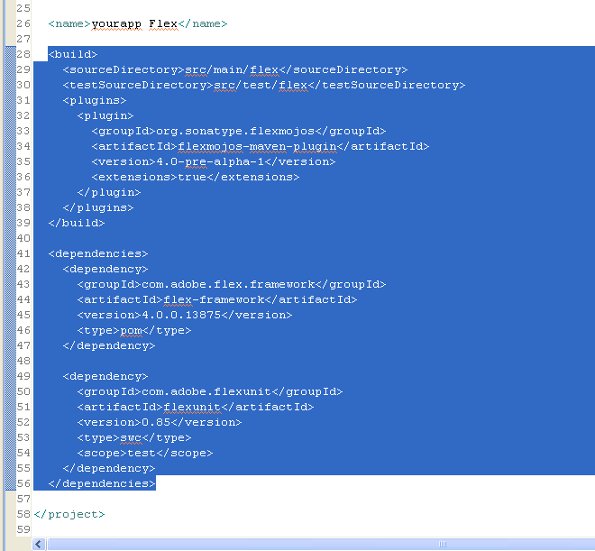595x551 pixels.
Task: Click the sourceDirectory src/main/flex value
Action: [x=232, y=70]
